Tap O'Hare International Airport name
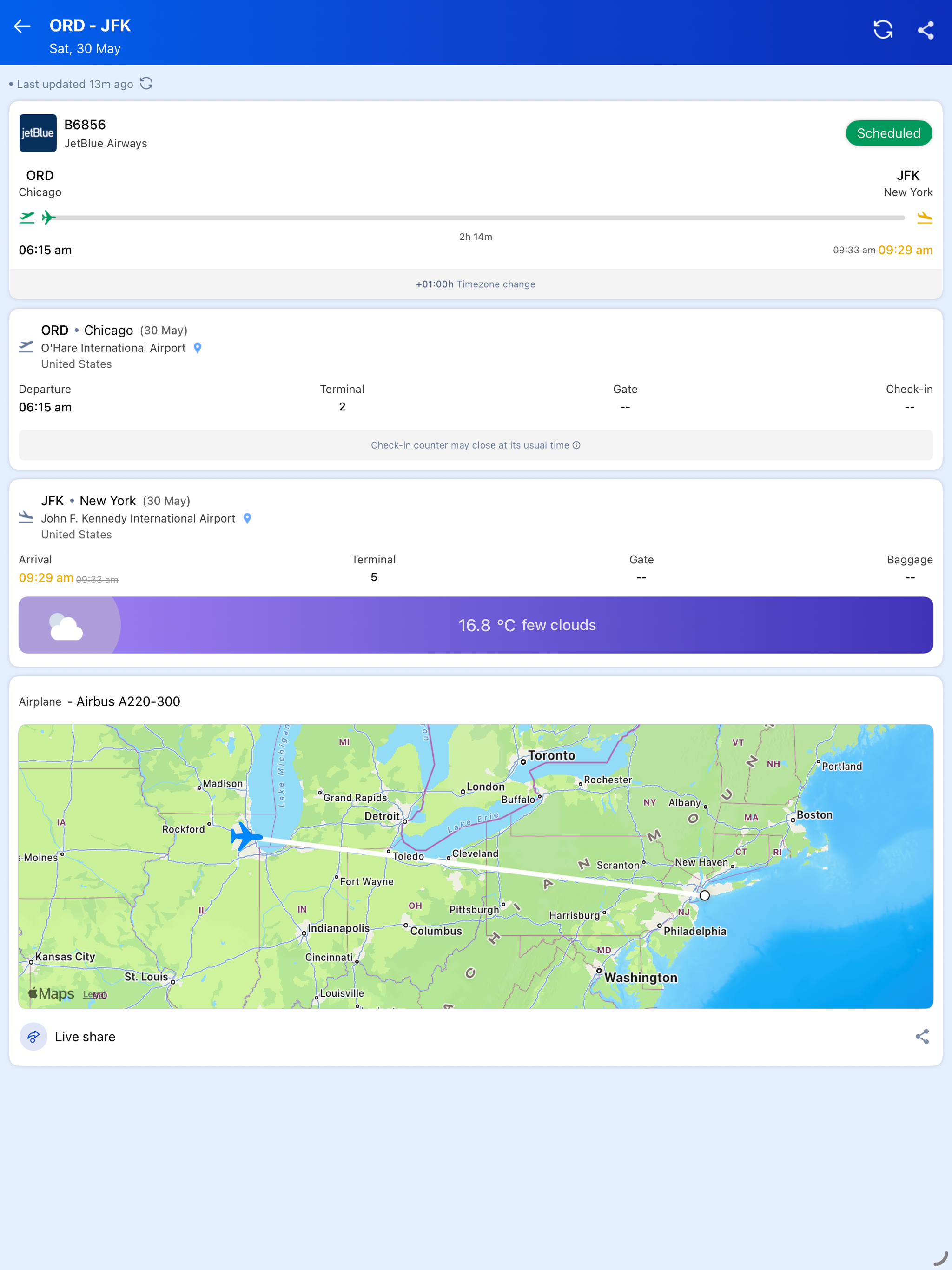 113,348
